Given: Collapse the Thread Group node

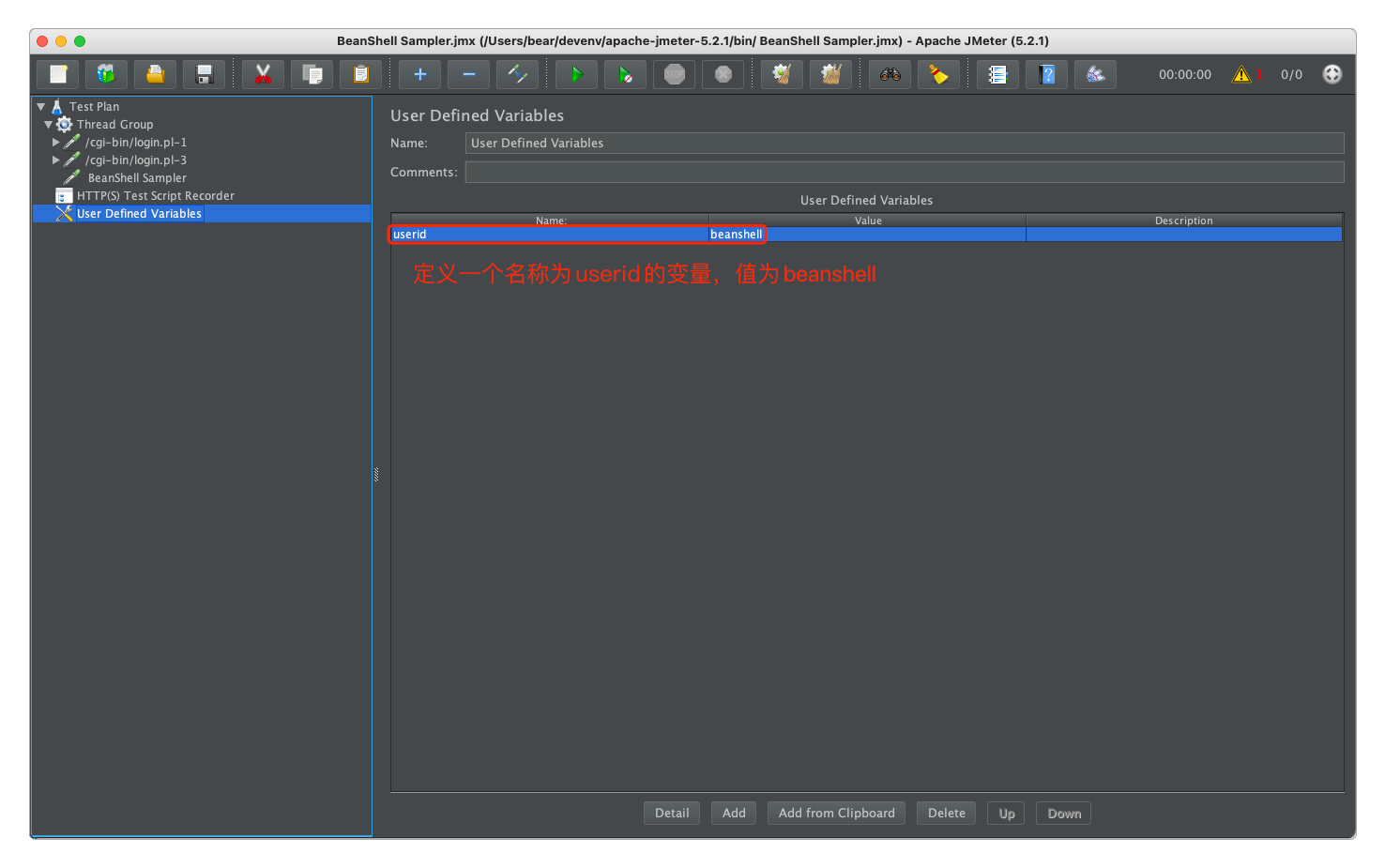Looking at the screenshot, I should coord(49,125).
